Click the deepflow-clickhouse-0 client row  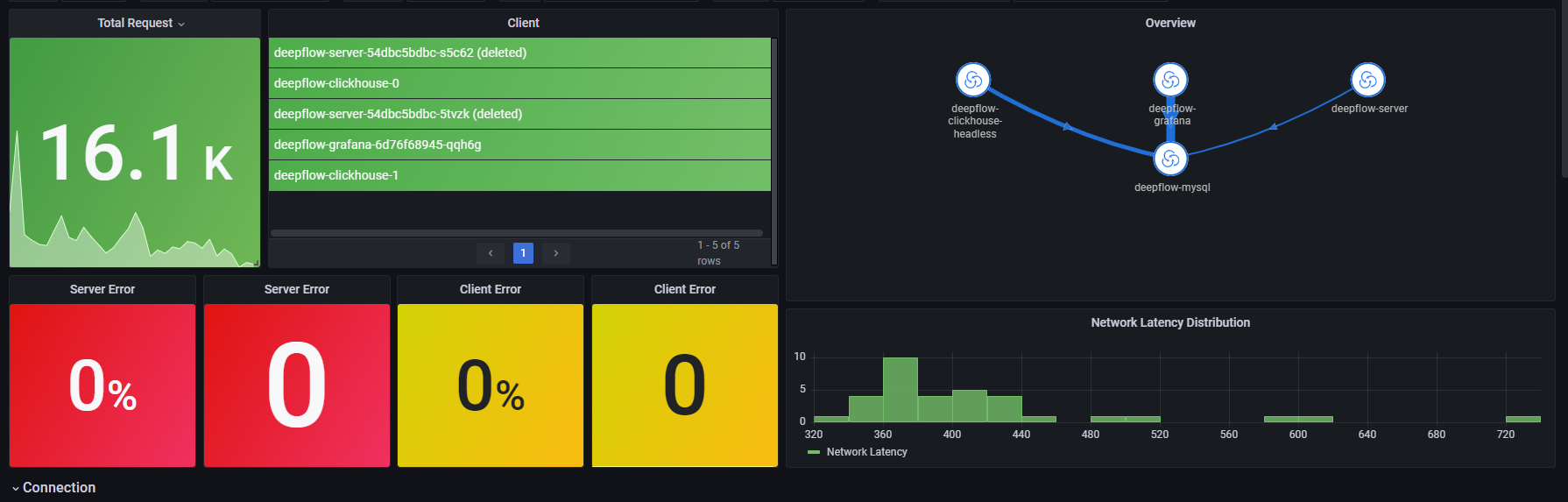(x=519, y=83)
